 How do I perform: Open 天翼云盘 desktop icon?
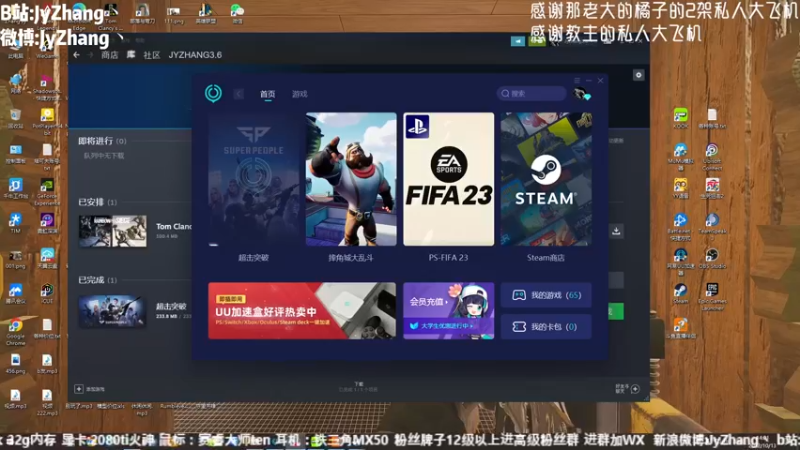(47, 258)
